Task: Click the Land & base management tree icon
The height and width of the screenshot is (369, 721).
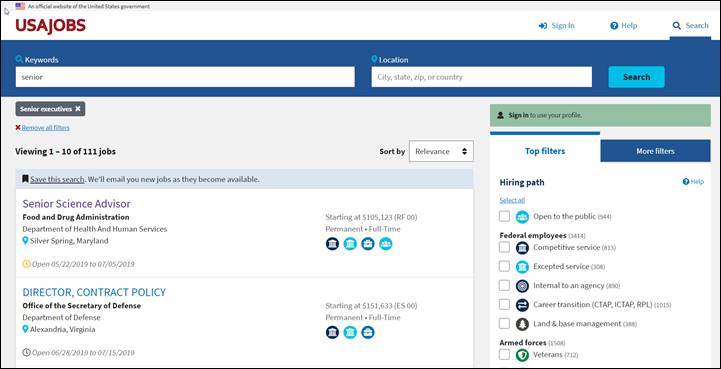Action: coord(522,324)
